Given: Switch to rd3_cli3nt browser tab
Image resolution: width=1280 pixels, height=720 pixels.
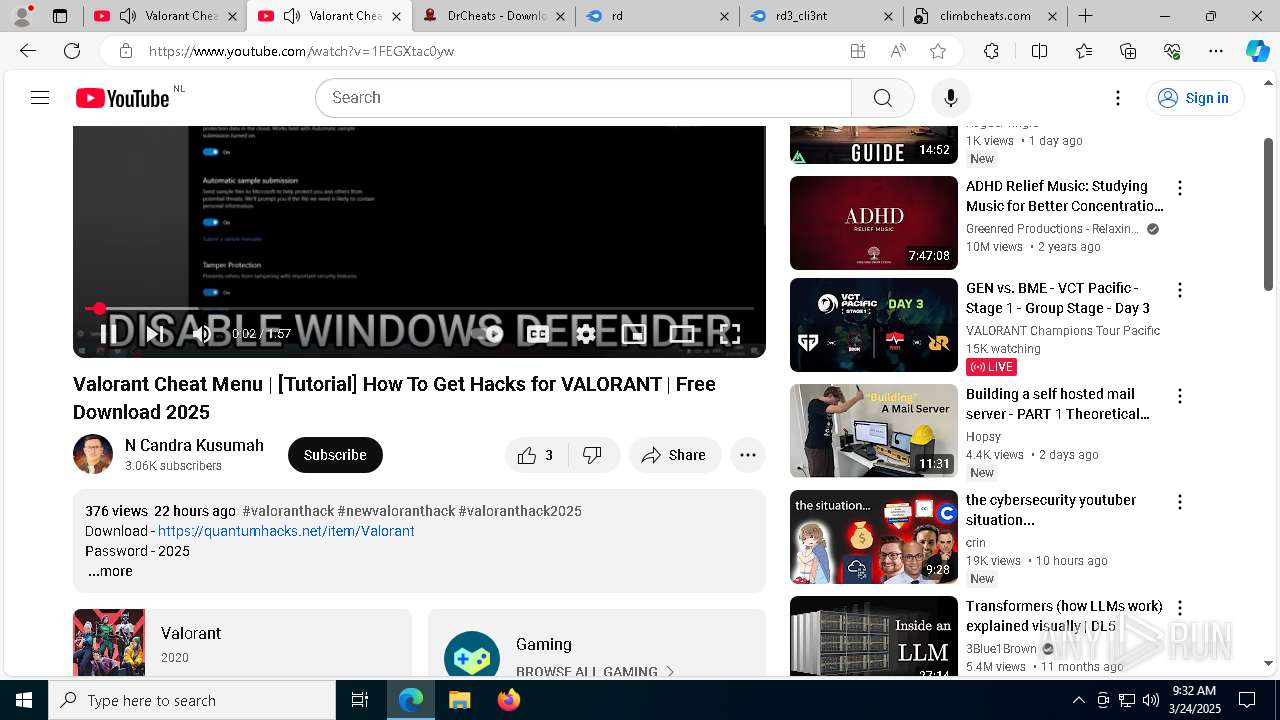Looking at the screenshot, I should pos(821,16).
